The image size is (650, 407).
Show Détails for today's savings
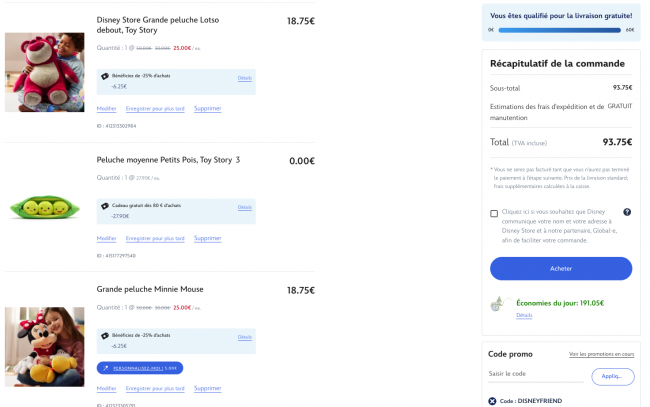click(524, 315)
